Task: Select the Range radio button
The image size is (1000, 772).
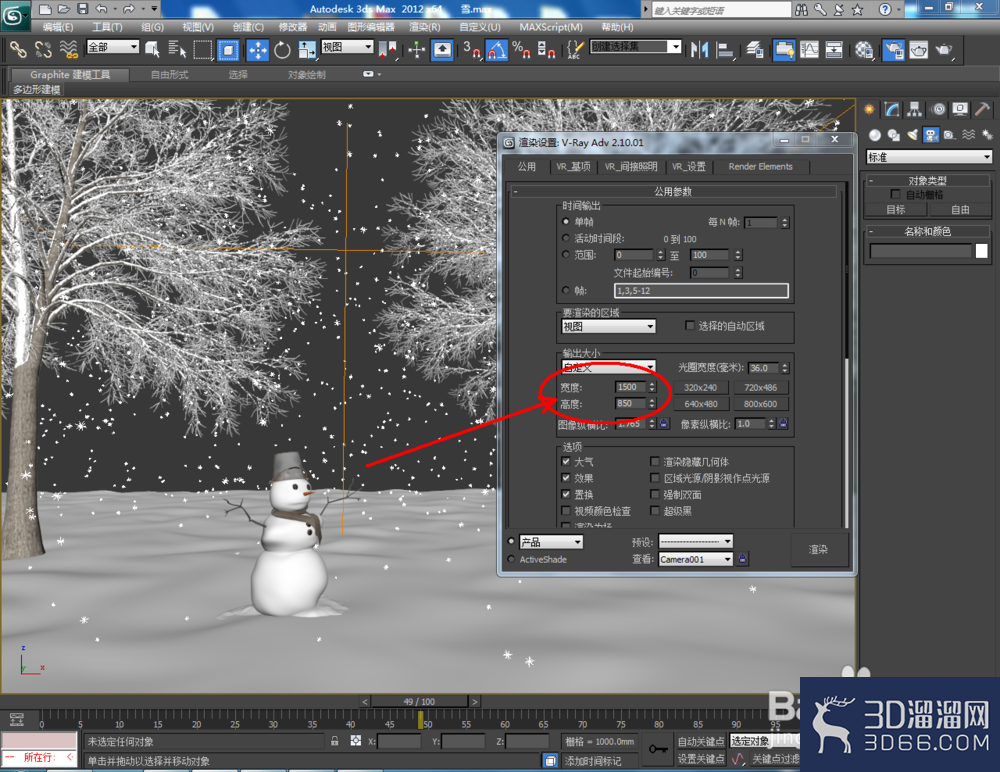Action: click(566, 255)
